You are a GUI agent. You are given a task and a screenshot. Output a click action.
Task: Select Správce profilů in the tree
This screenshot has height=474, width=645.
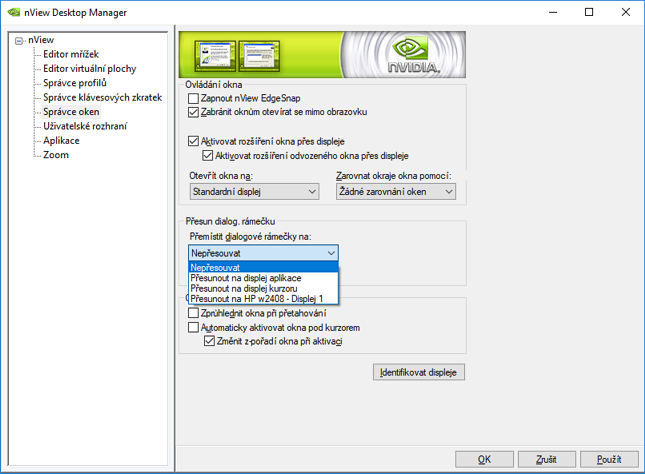click(x=75, y=83)
